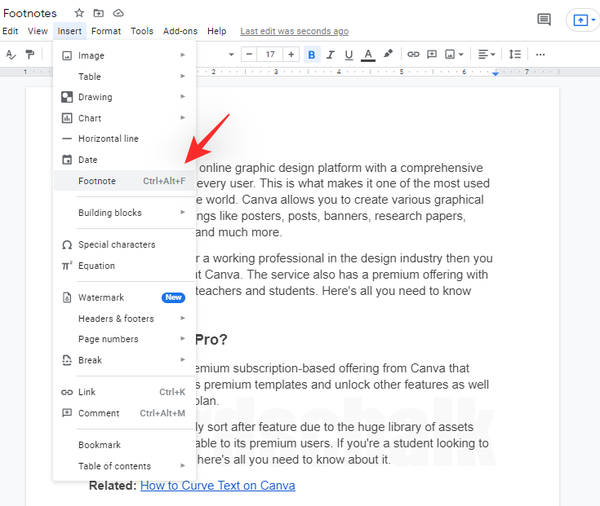This screenshot has height=506, width=600.
Task: Click the spell check icon
Action: coord(11,55)
